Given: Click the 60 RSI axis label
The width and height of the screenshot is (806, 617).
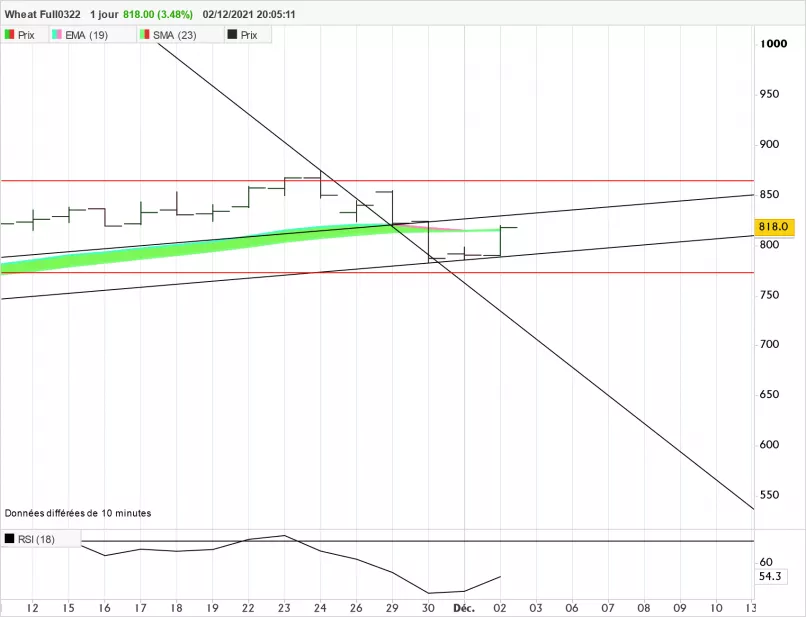Looking at the screenshot, I should pos(766,562).
